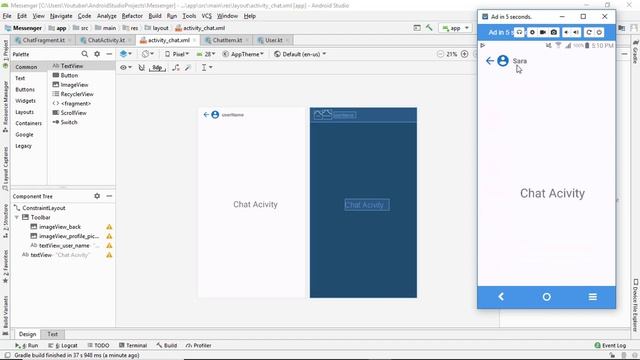Click the make project hammer icon

[429, 28]
